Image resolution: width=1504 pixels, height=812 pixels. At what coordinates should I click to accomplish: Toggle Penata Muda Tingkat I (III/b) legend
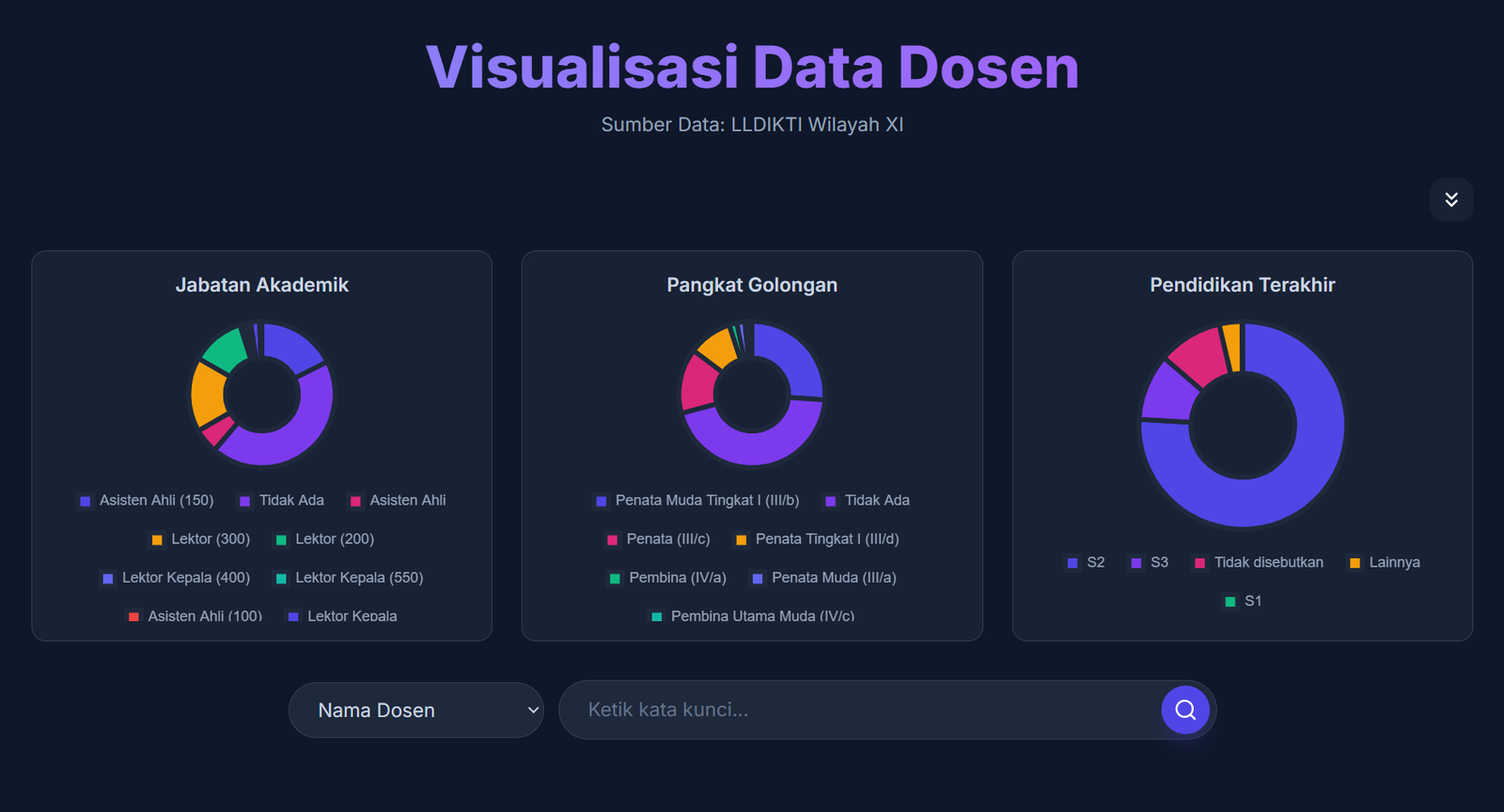point(697,500)
